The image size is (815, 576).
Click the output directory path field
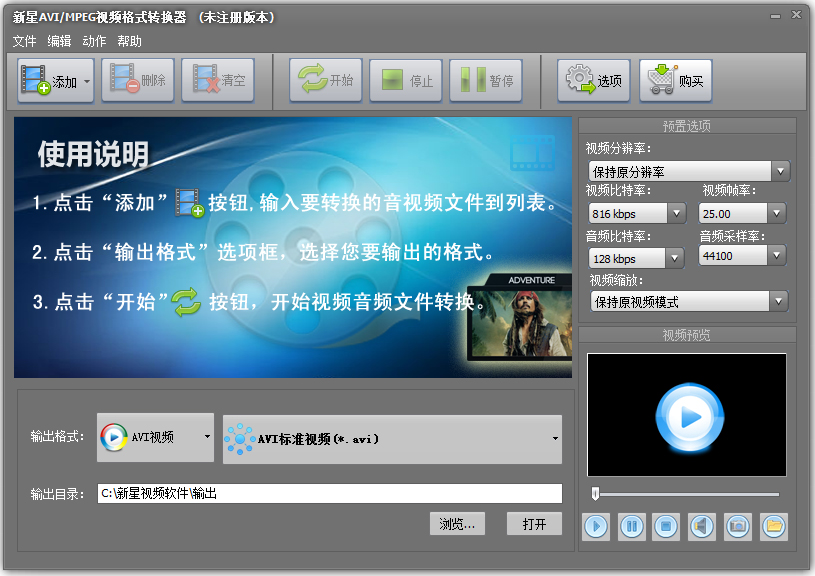pos(300,492)
